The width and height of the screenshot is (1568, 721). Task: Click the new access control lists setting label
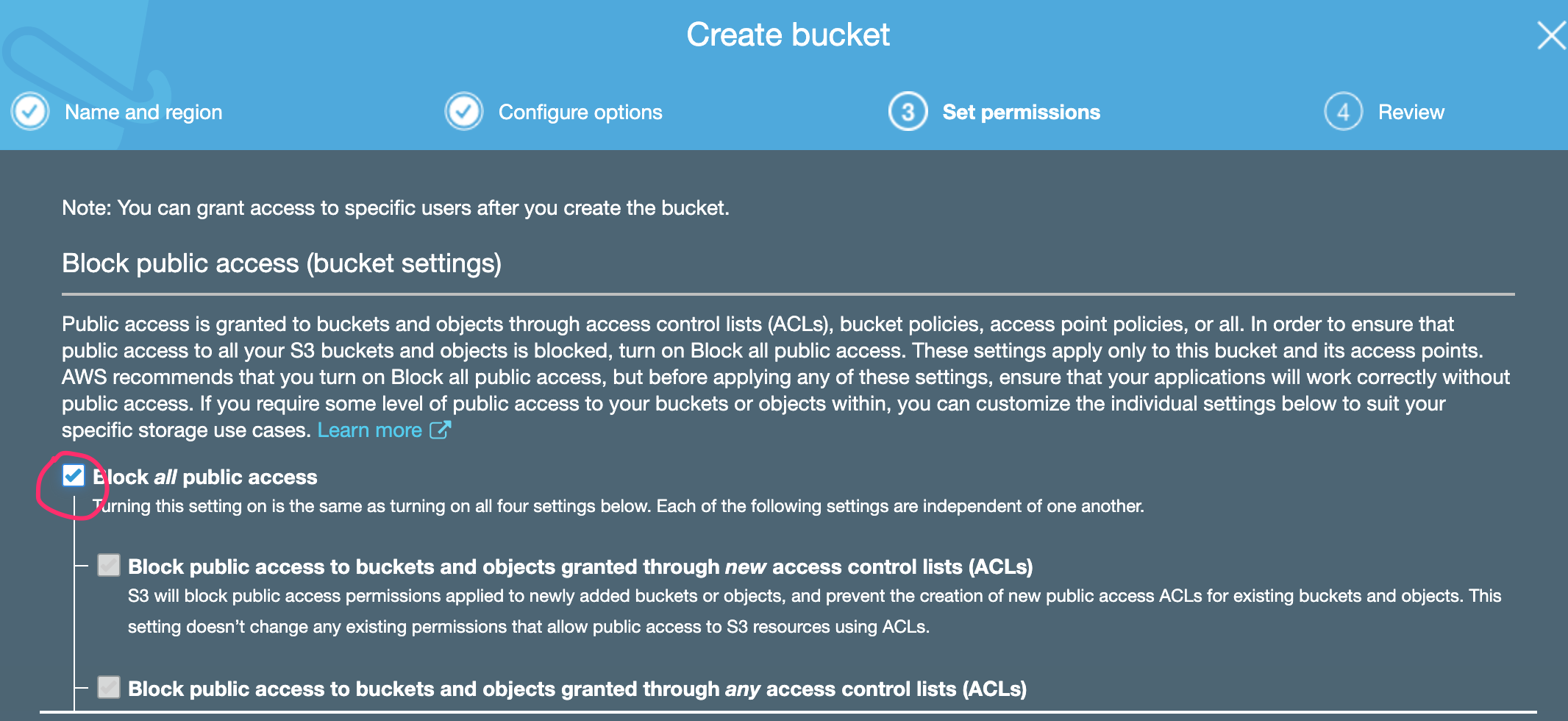(x=580, y=566)
